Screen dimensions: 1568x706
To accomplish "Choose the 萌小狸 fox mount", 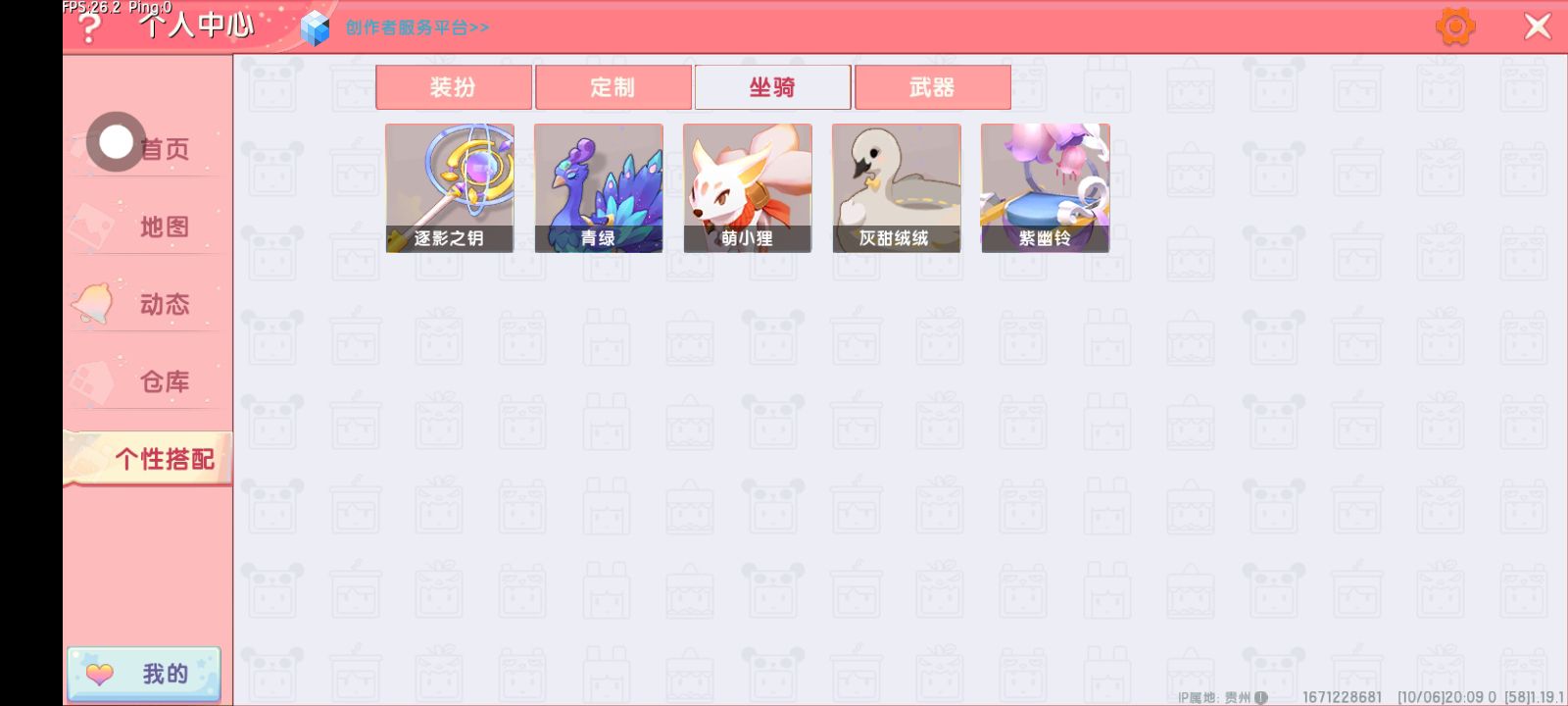I will [x=748, y=188].
